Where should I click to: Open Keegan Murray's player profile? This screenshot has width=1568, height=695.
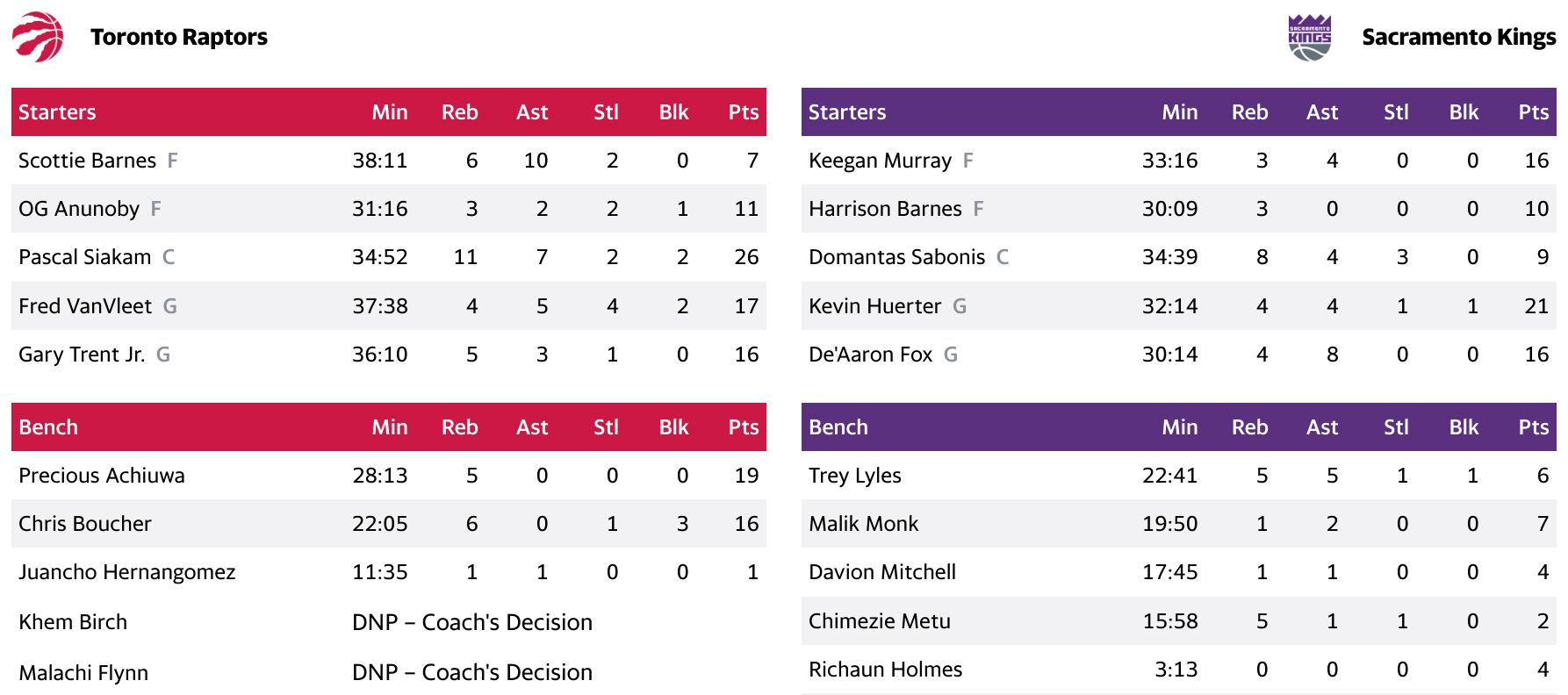pos(880,161)
